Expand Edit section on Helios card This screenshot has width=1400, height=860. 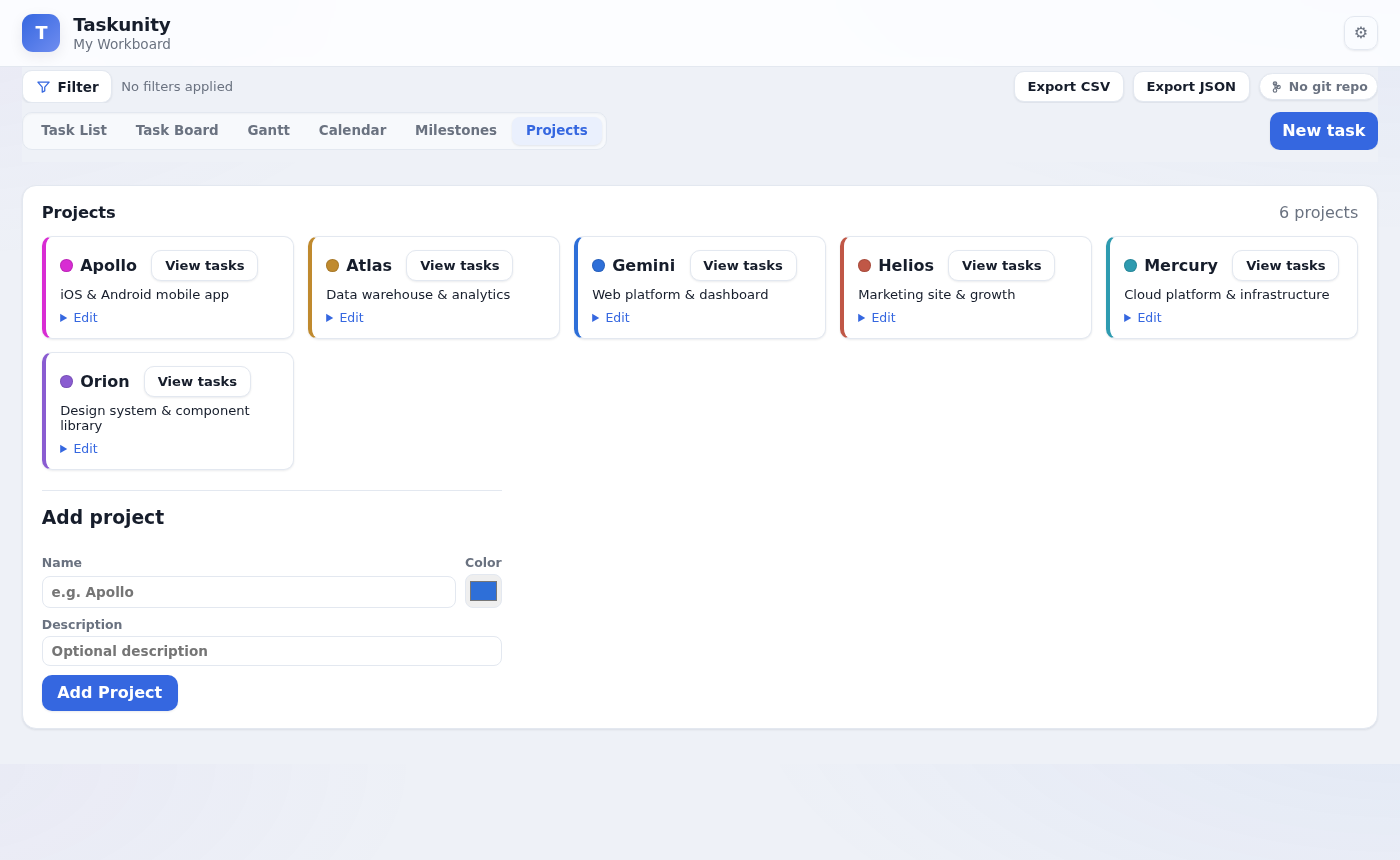pos(877,318)
